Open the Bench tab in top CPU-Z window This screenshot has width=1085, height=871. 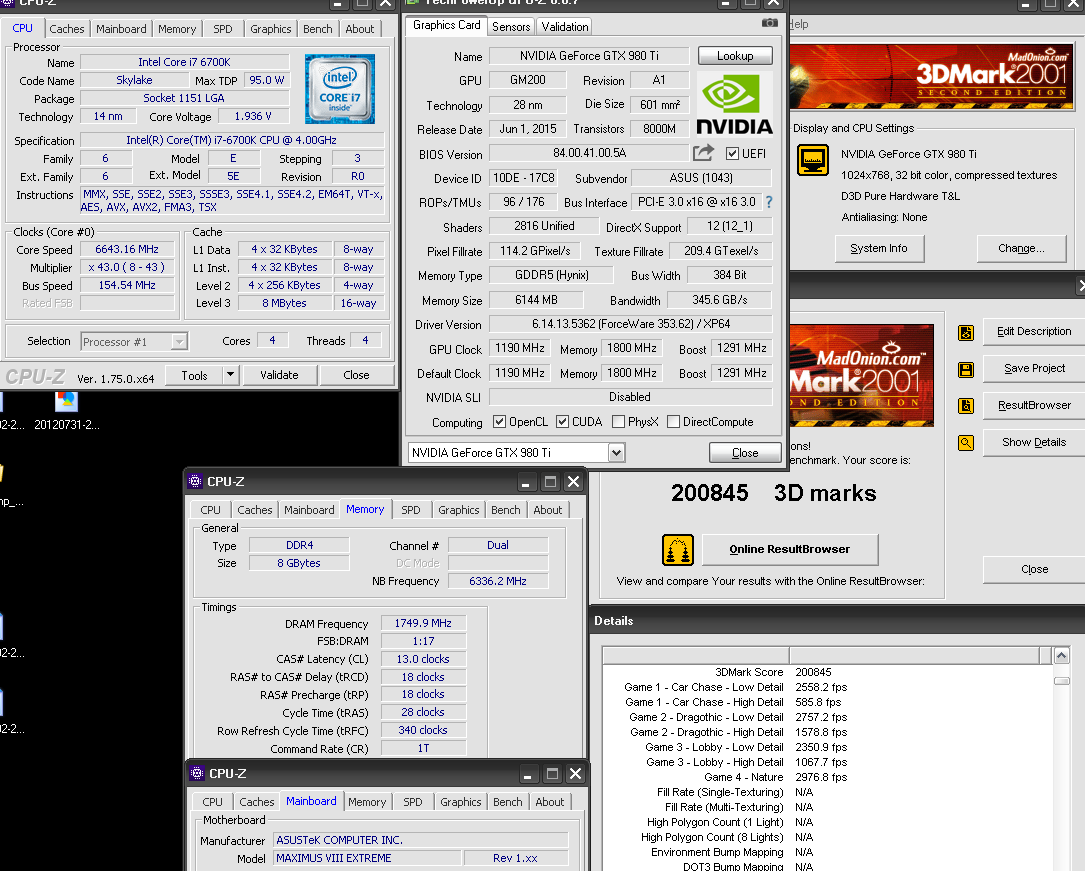click(318, 29)
